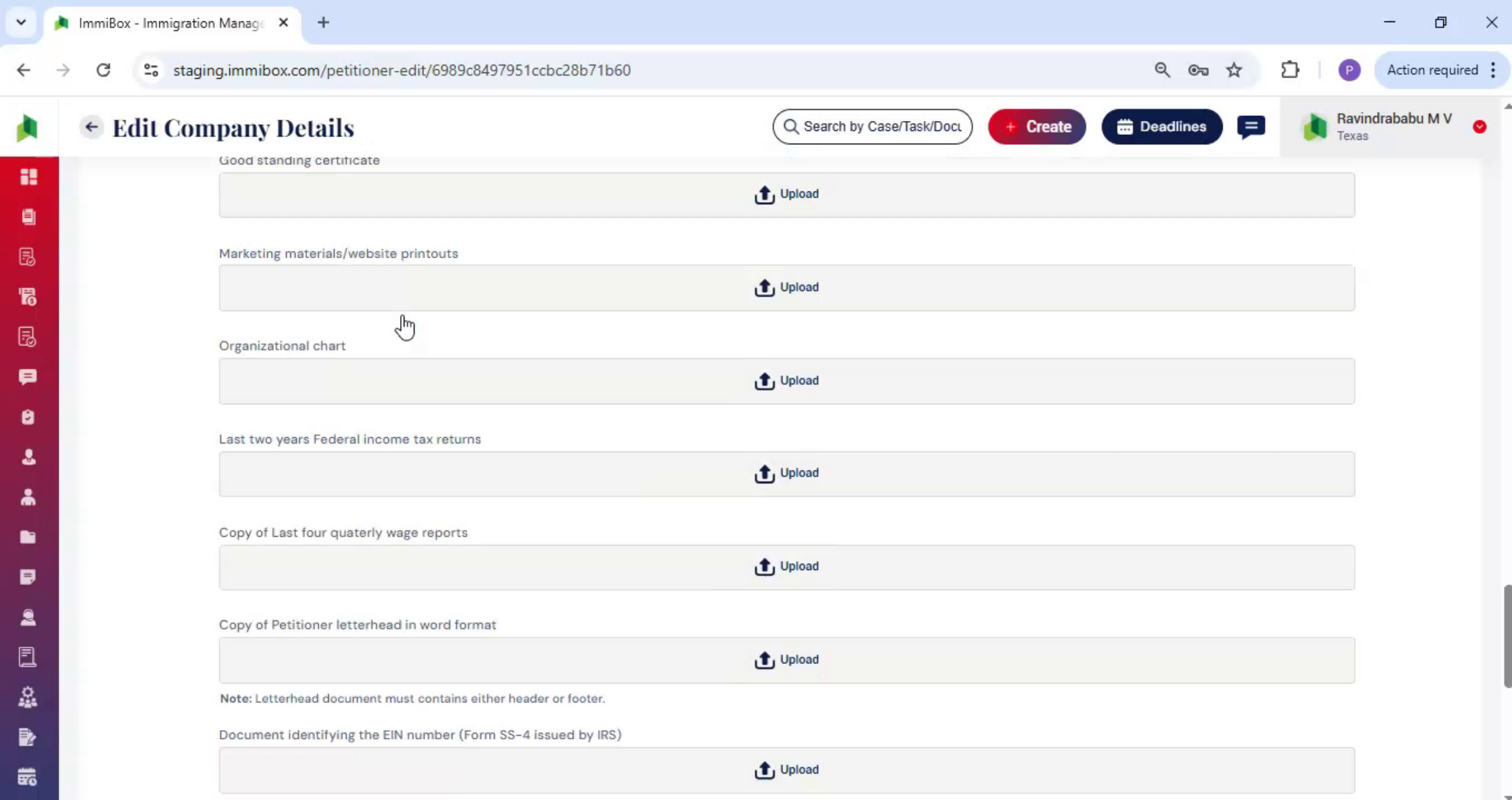View site information icon left of URL
The width and height of the screenshot is (1512, 800).
tap(151, 70)
